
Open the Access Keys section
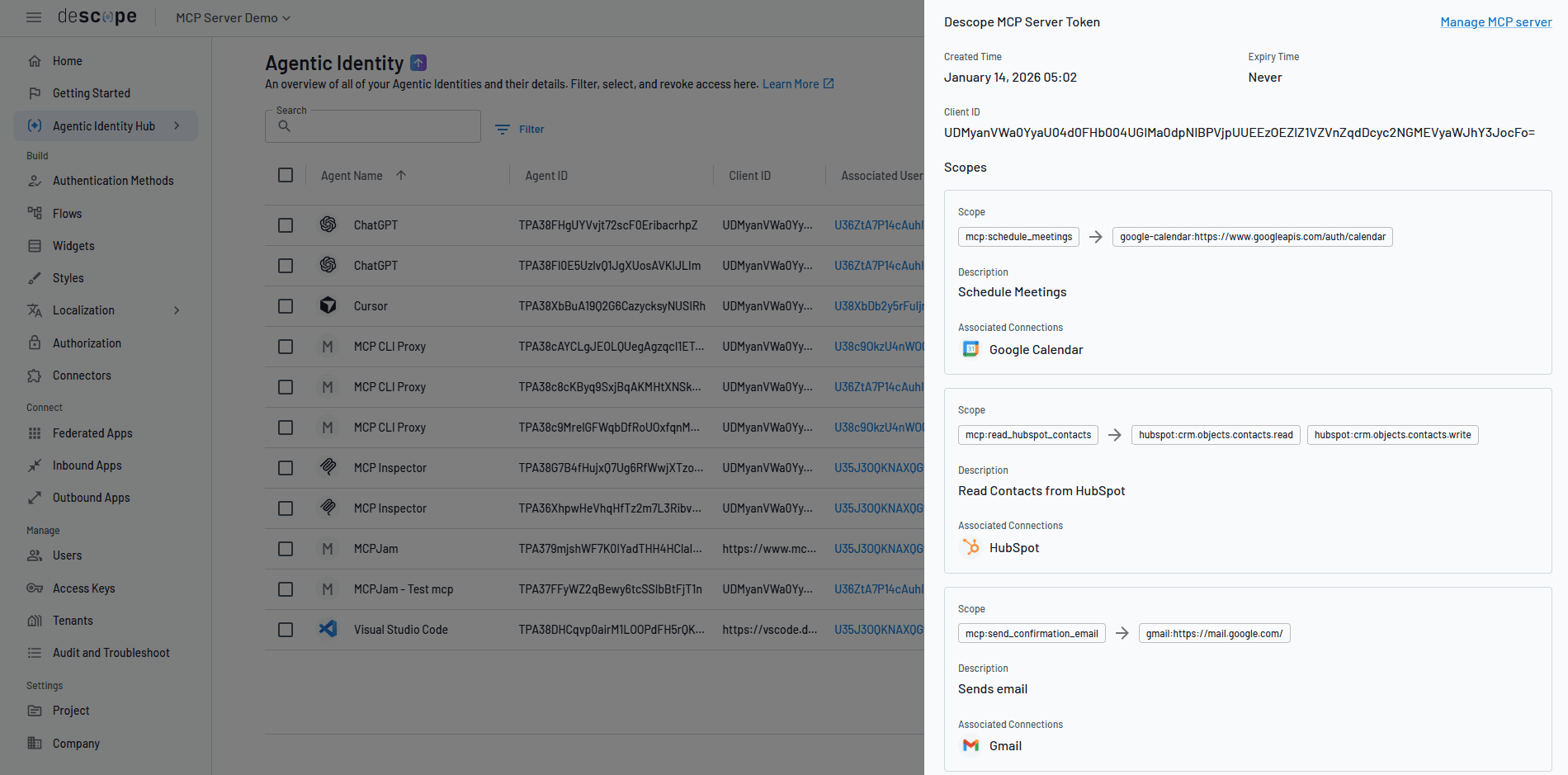pos(83,588)
